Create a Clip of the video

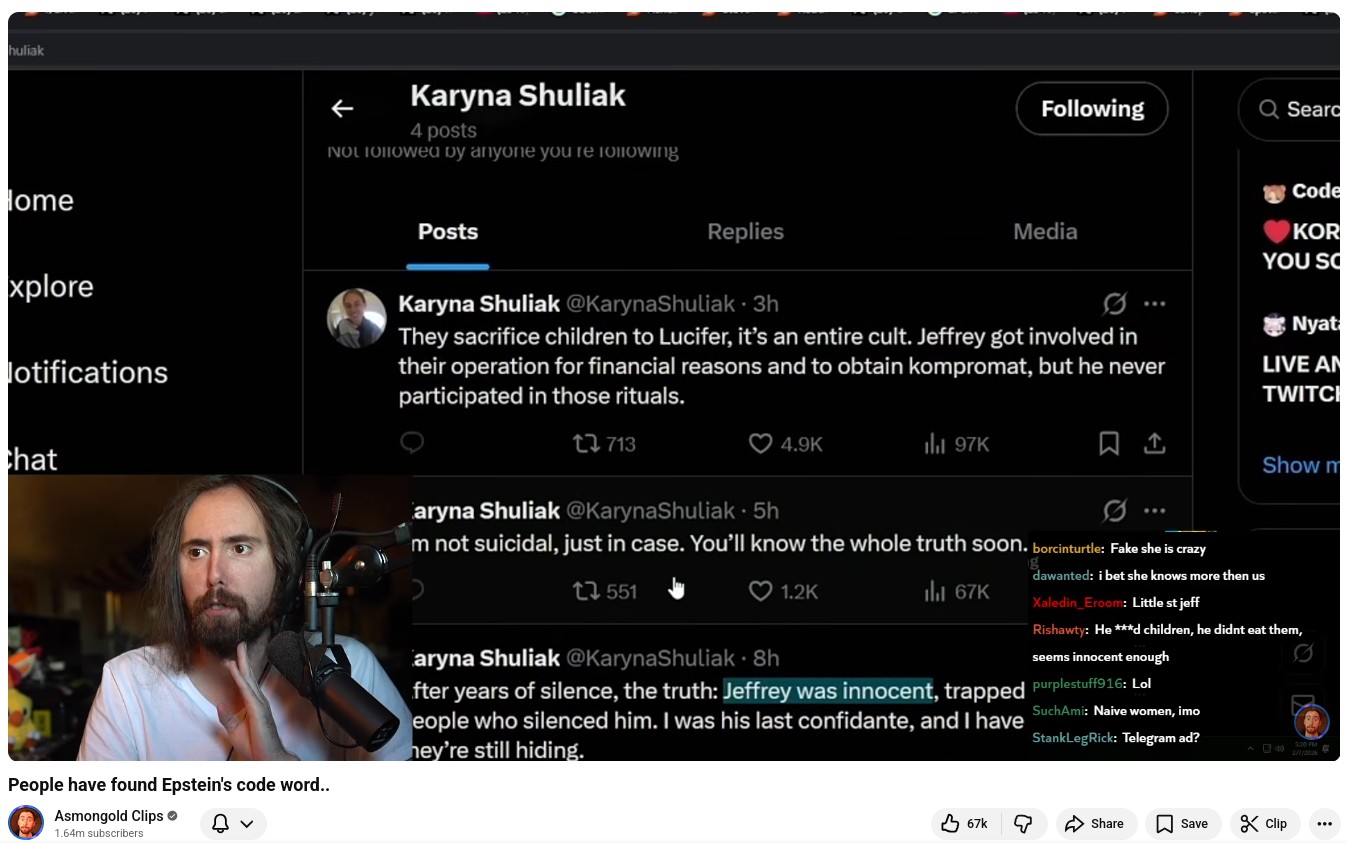(1264, 824)
